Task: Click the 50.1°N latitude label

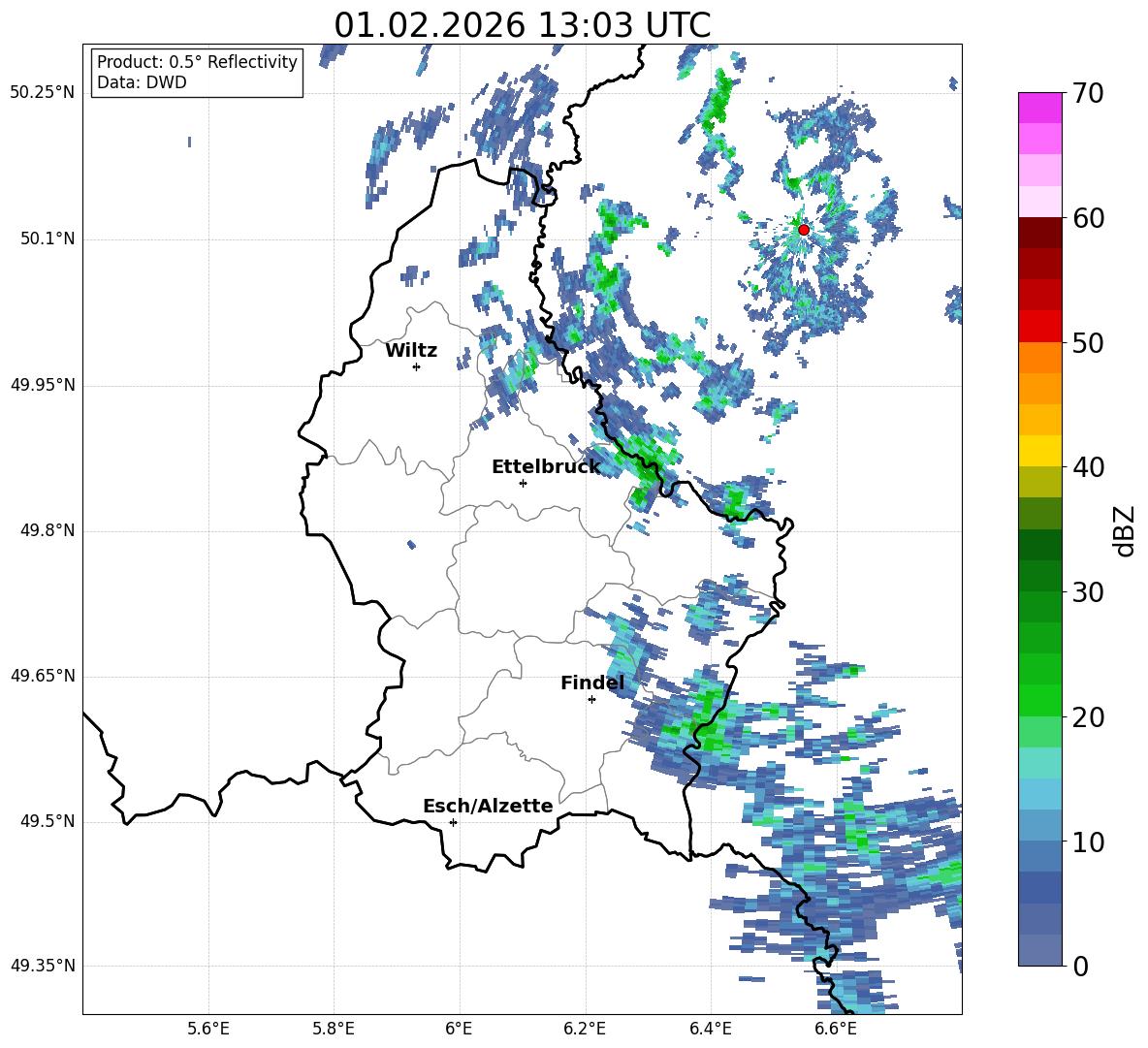Action: (x=47, y=239)
